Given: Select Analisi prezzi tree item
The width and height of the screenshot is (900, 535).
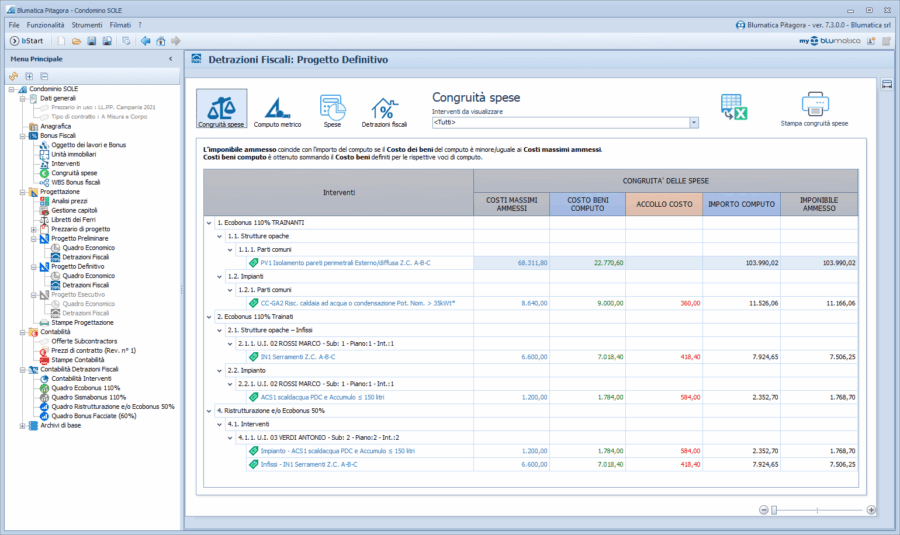Looking at the screenshot, I should pos(69,201).
